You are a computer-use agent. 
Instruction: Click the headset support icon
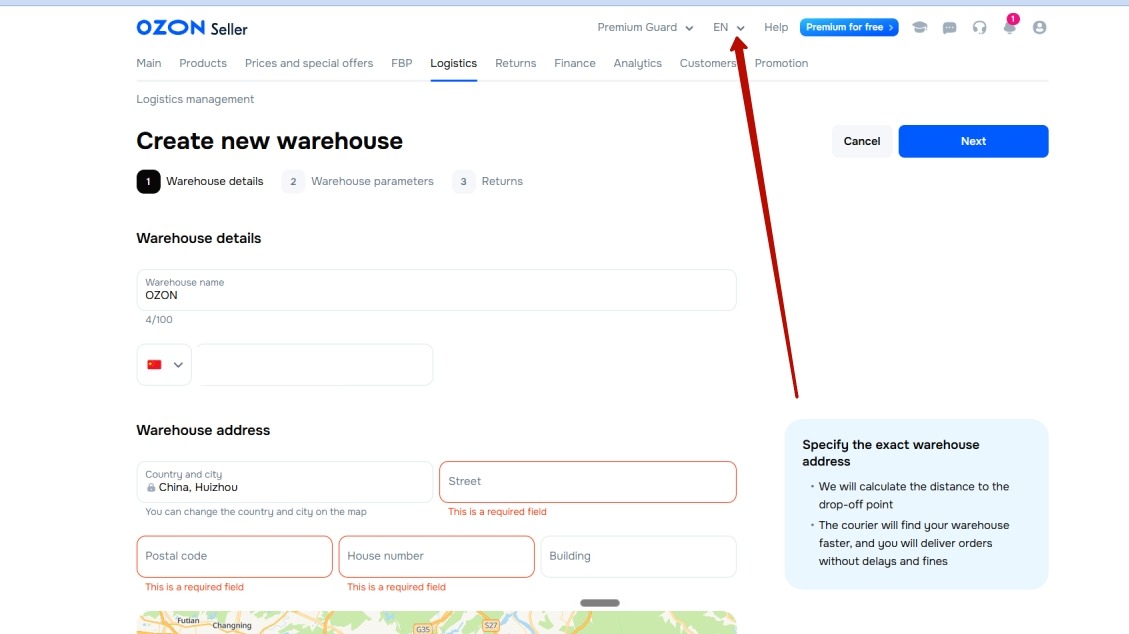979,27
